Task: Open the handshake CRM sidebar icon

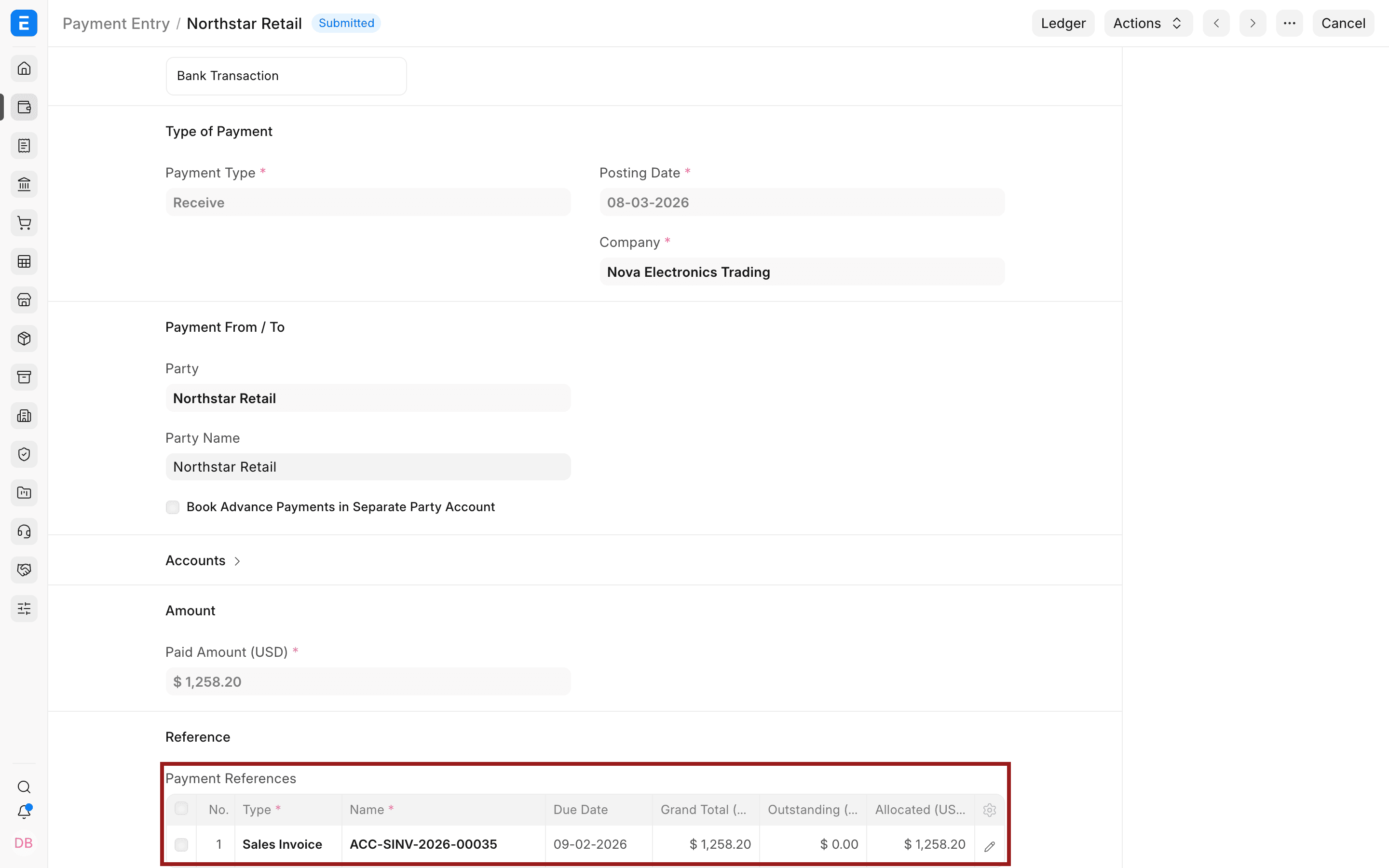Action: (x=24, y=570)
